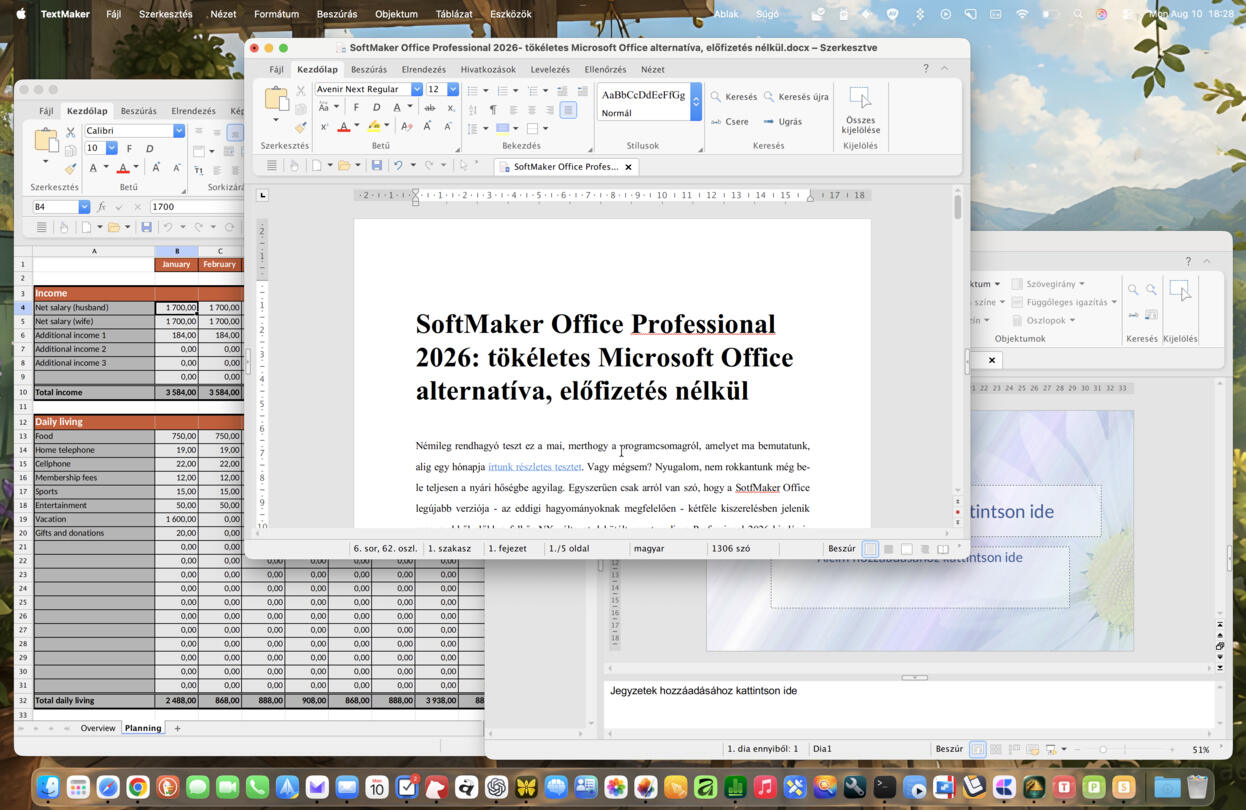This screenshot has height=810, width=1246.
Task: Click the shrink font size icon in TextMaker
Action: tap(448, 127)
